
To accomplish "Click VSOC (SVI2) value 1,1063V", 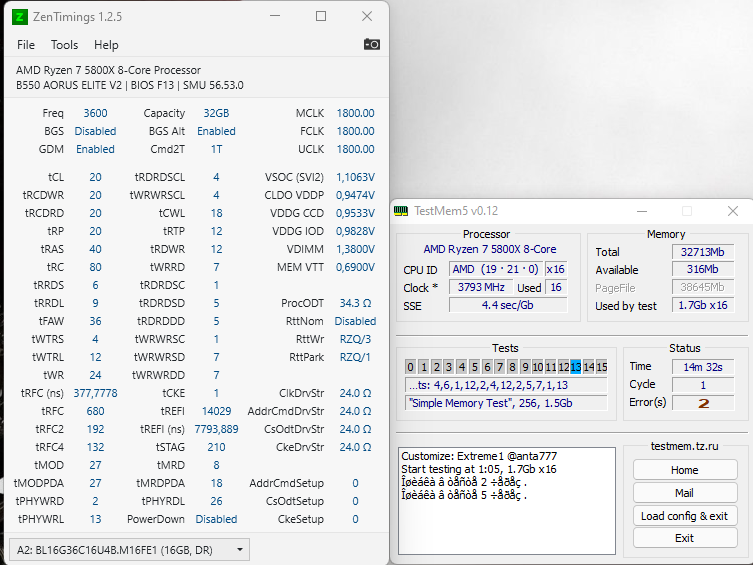I will (x=355, y=177).
